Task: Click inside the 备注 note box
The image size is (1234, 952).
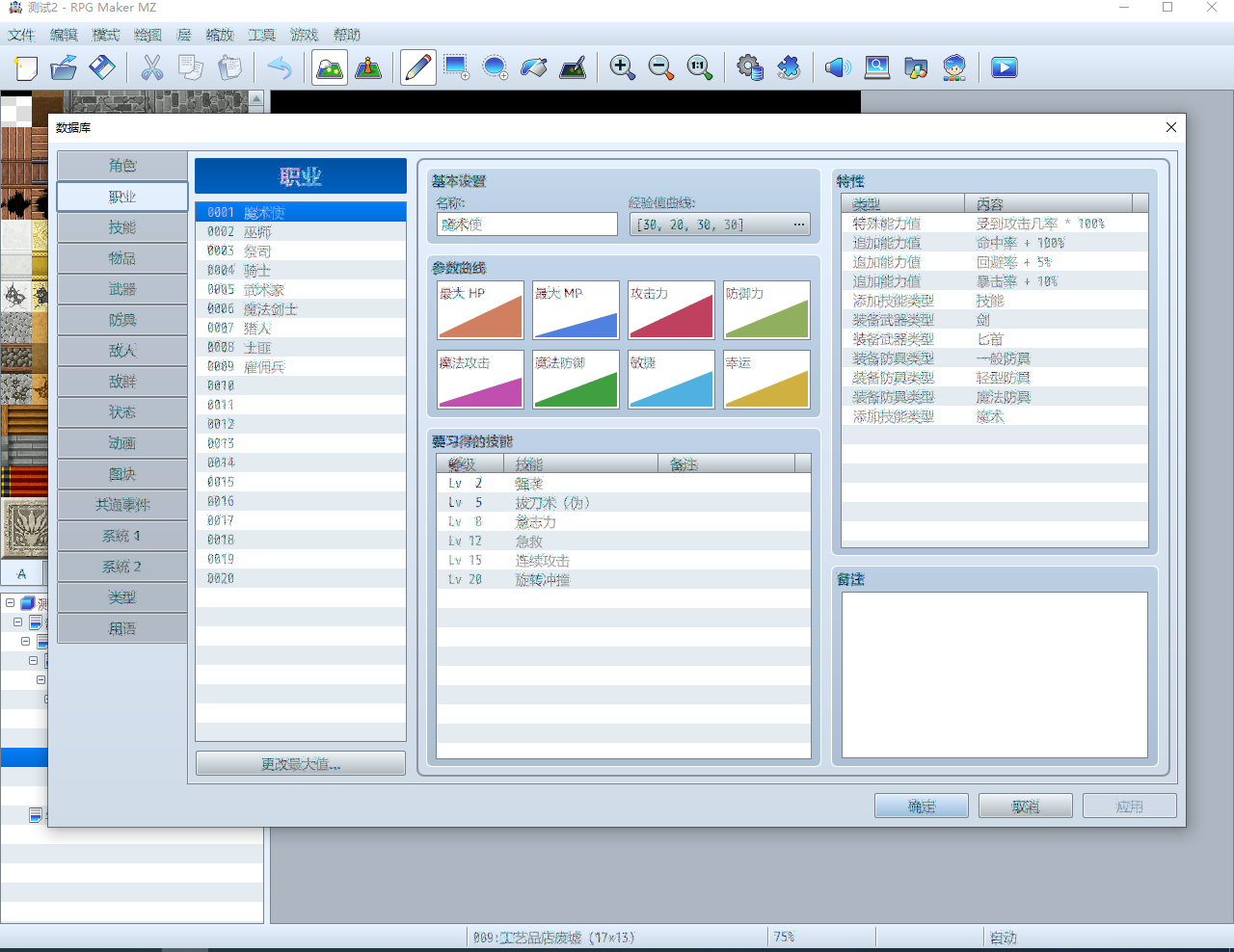Action: (995, 675)
